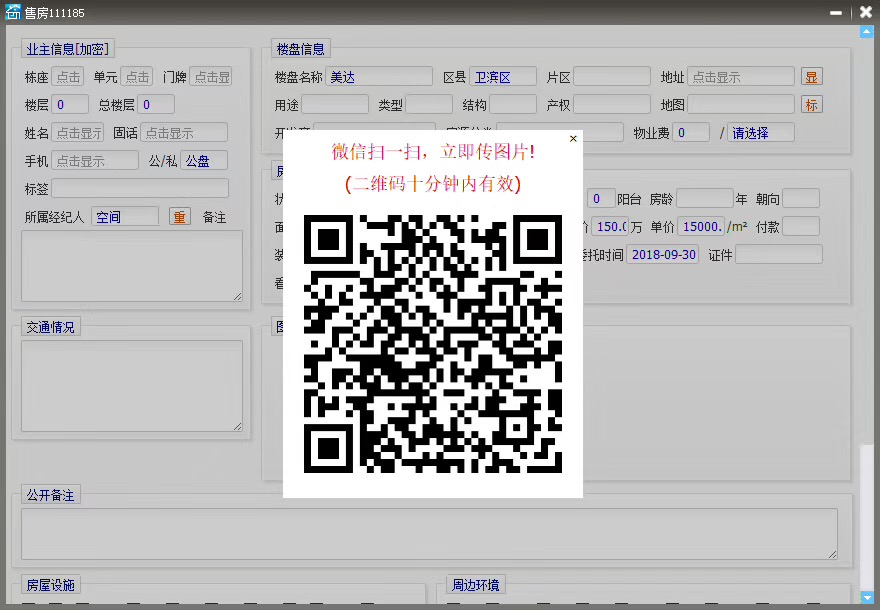Open the 付款 payment field

coord(801,226)
